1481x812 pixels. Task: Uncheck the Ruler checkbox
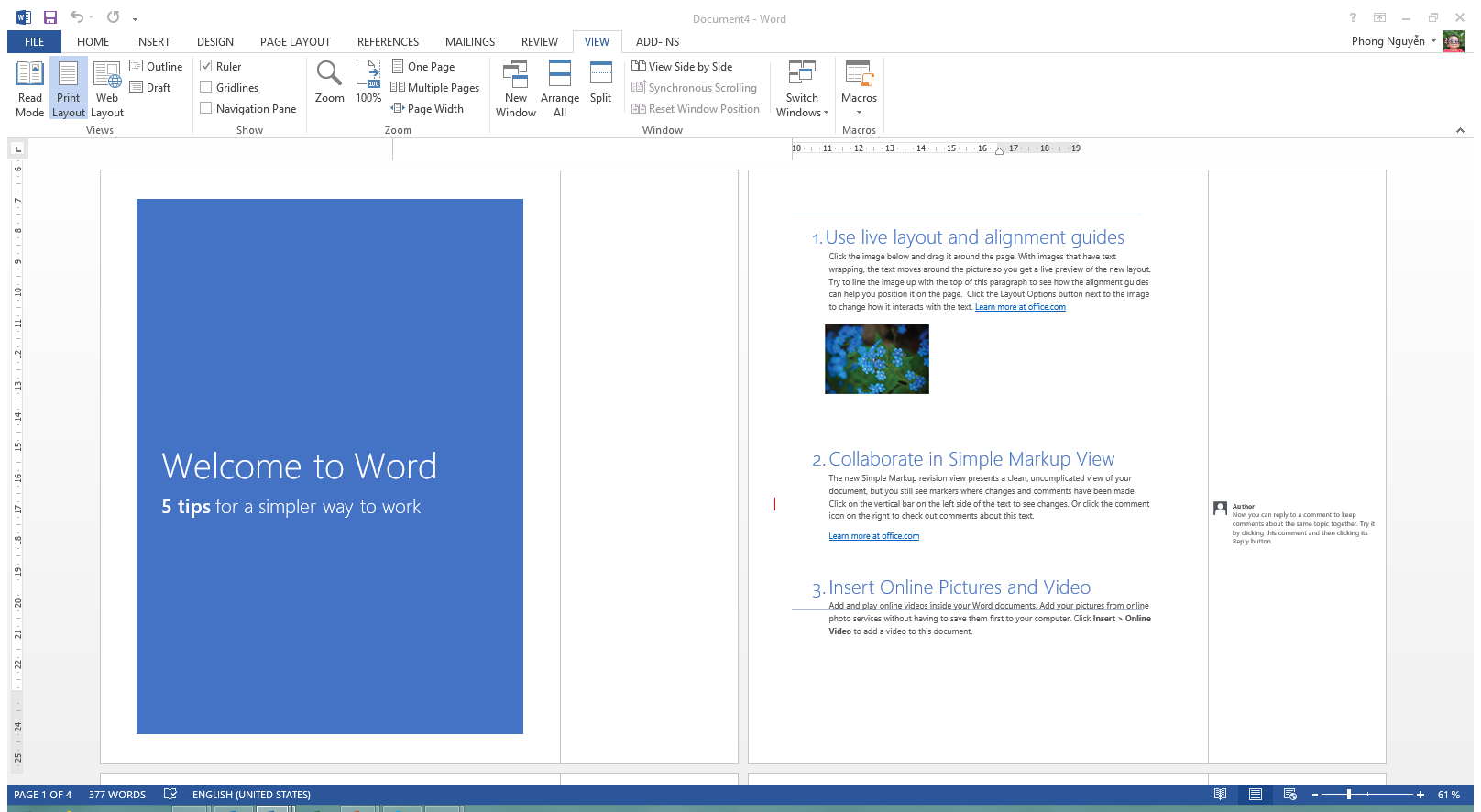206,66
